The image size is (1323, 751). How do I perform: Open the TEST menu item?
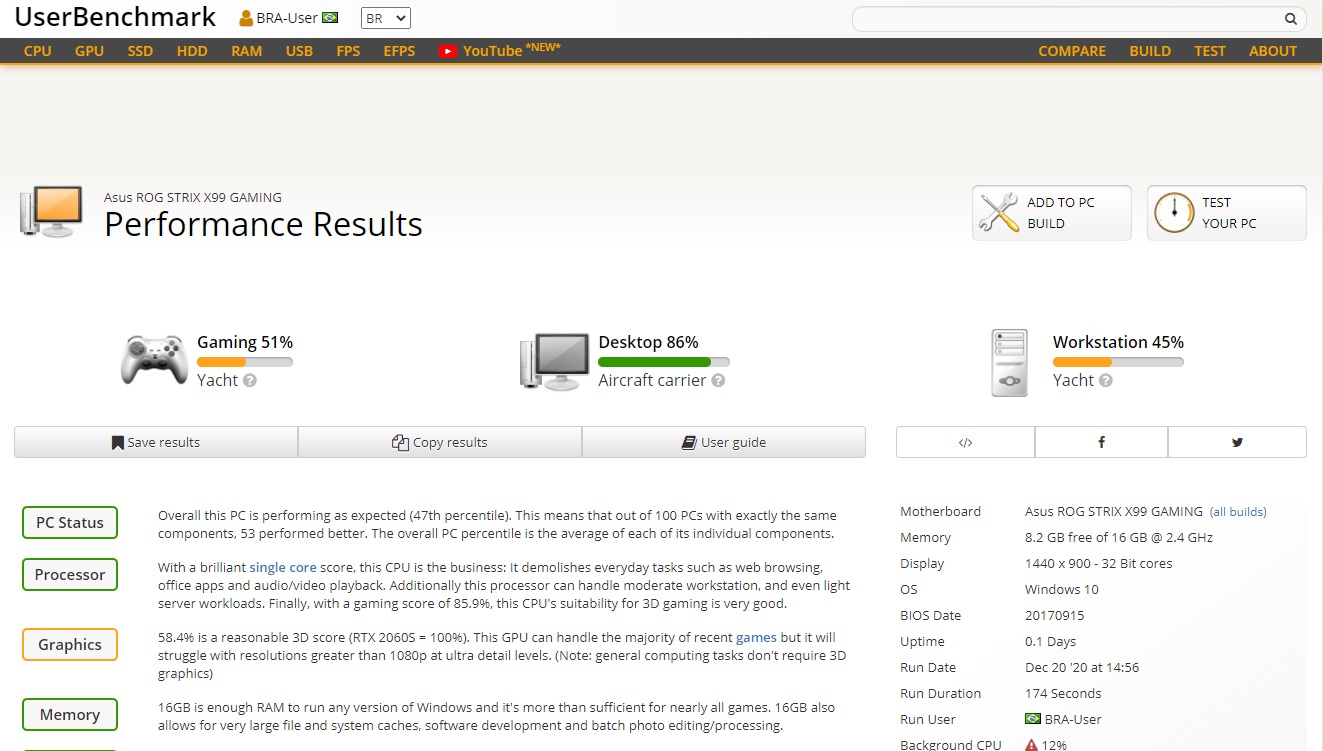tap(1210, 51)
